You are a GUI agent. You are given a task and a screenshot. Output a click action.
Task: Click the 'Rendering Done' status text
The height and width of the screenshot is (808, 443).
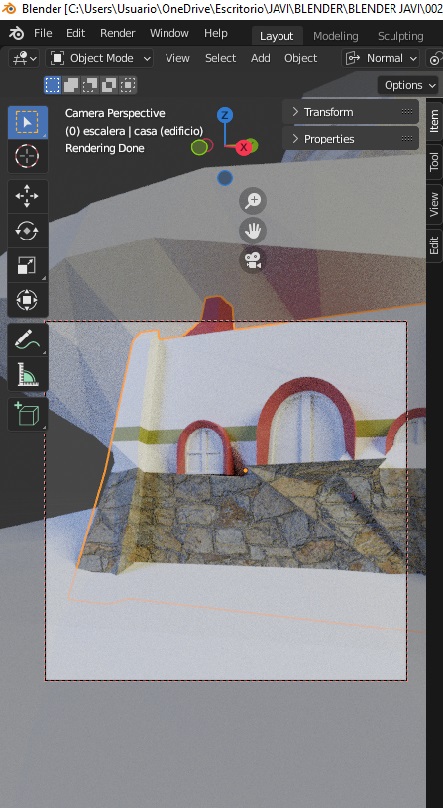(105, 148)
